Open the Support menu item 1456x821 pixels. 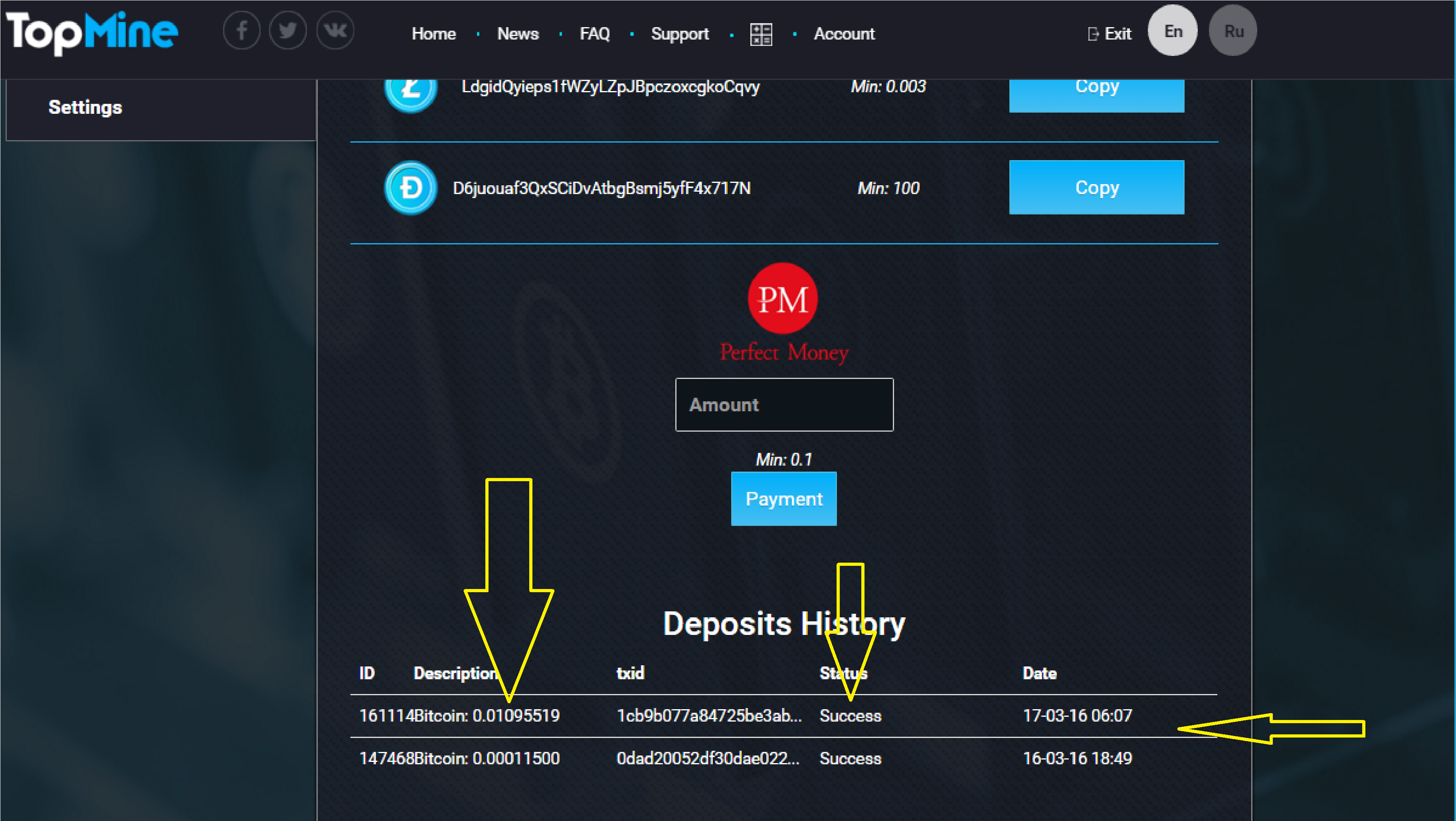pos(680,34)
